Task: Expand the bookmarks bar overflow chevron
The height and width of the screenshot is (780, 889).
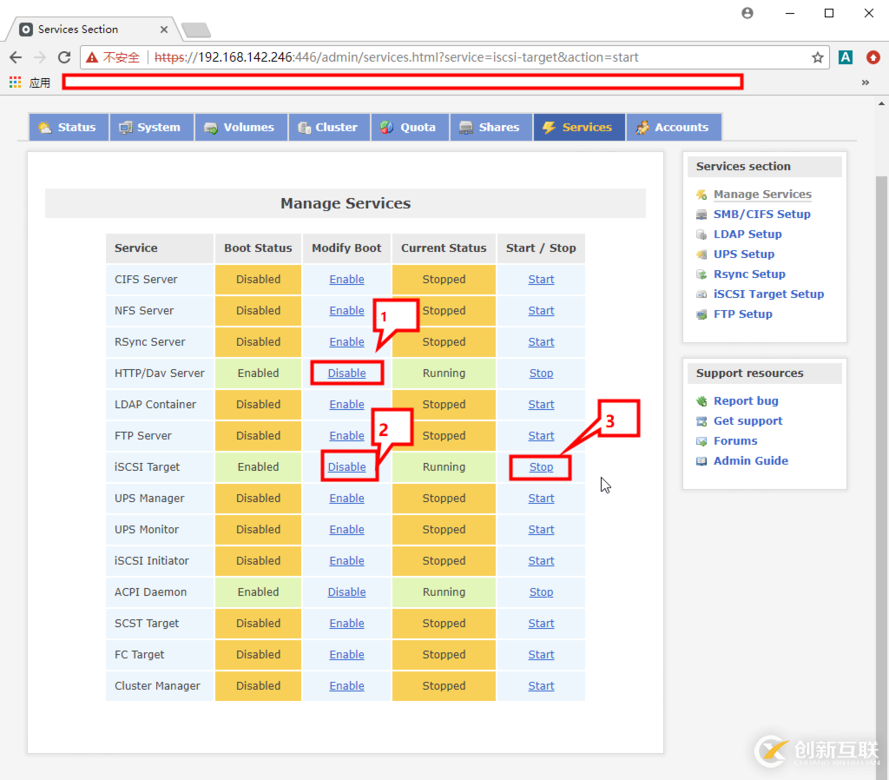Action: [x=865, y=82]
